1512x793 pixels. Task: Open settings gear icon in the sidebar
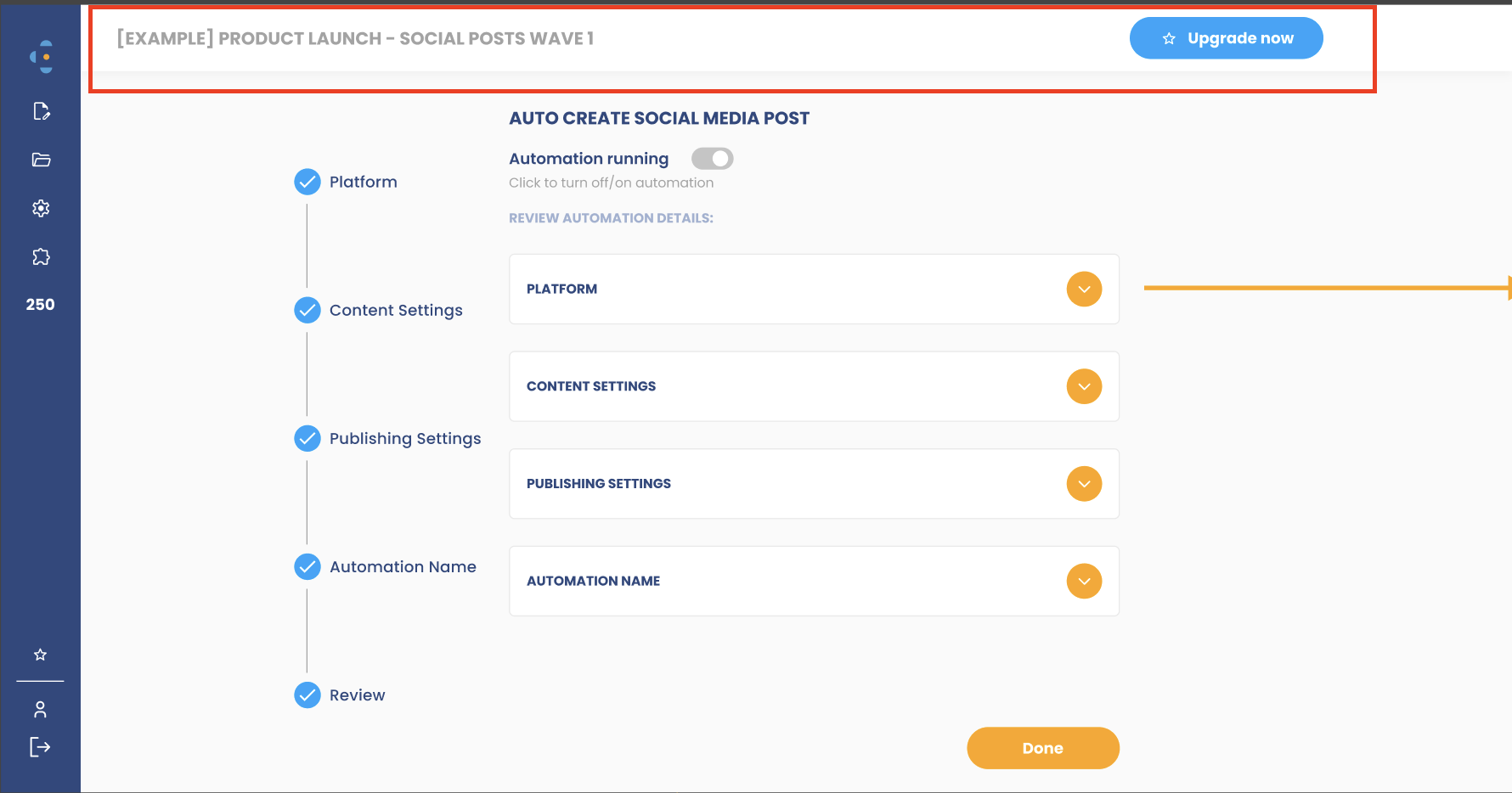coord(41,208)
